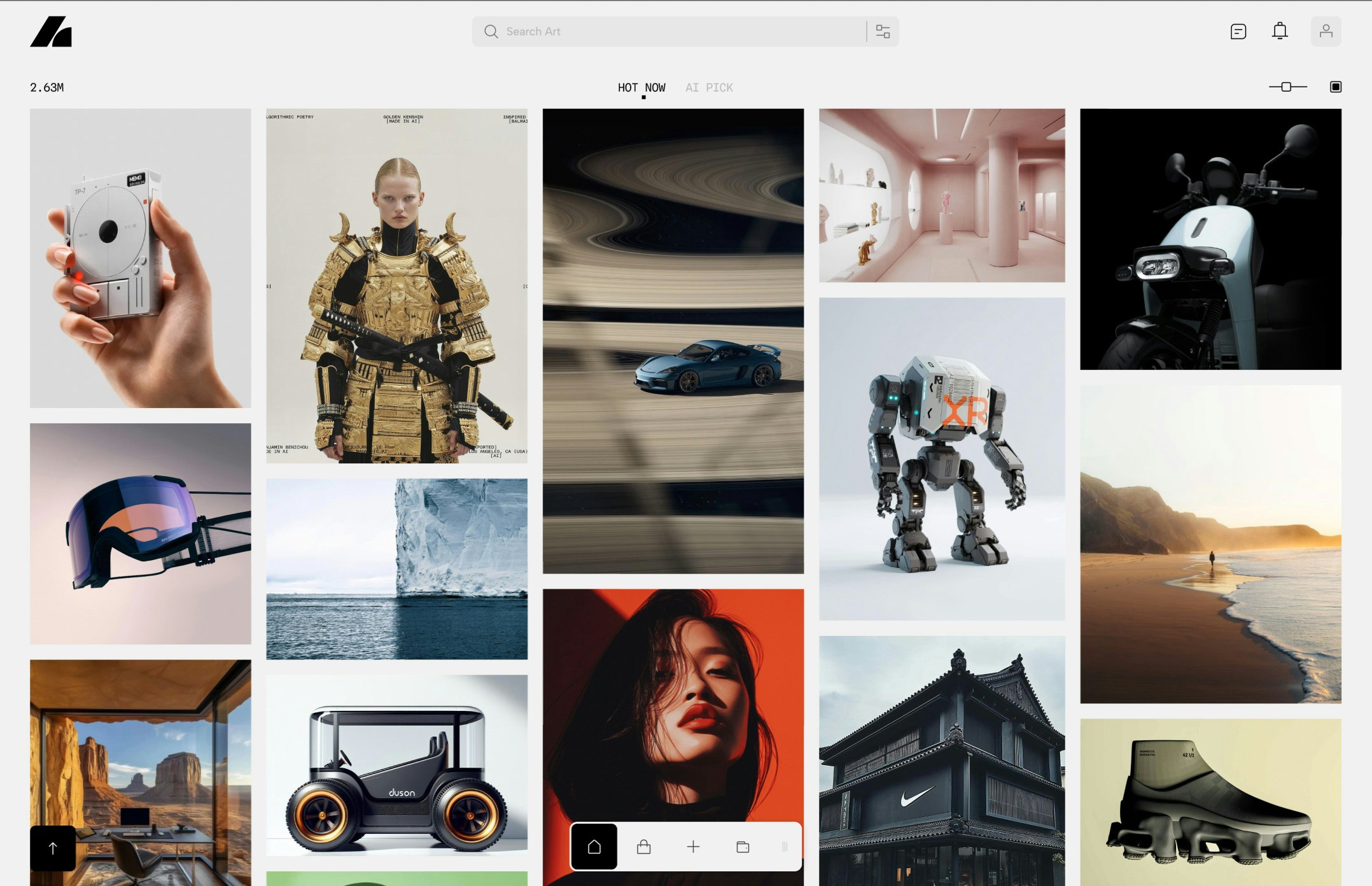Click the plus icon to add art

[x=693, y=847]
